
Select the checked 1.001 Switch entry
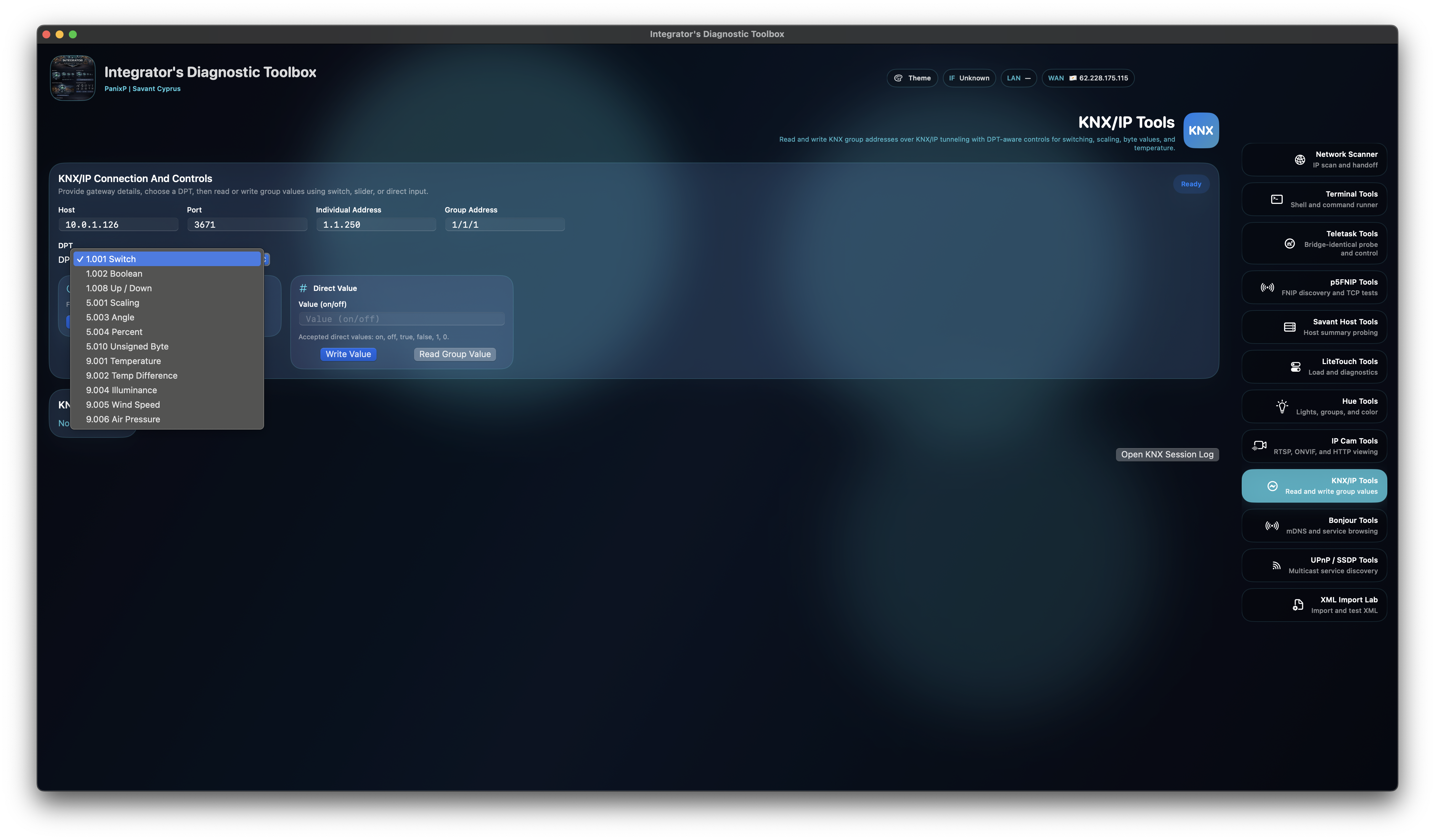pos(111,259)
